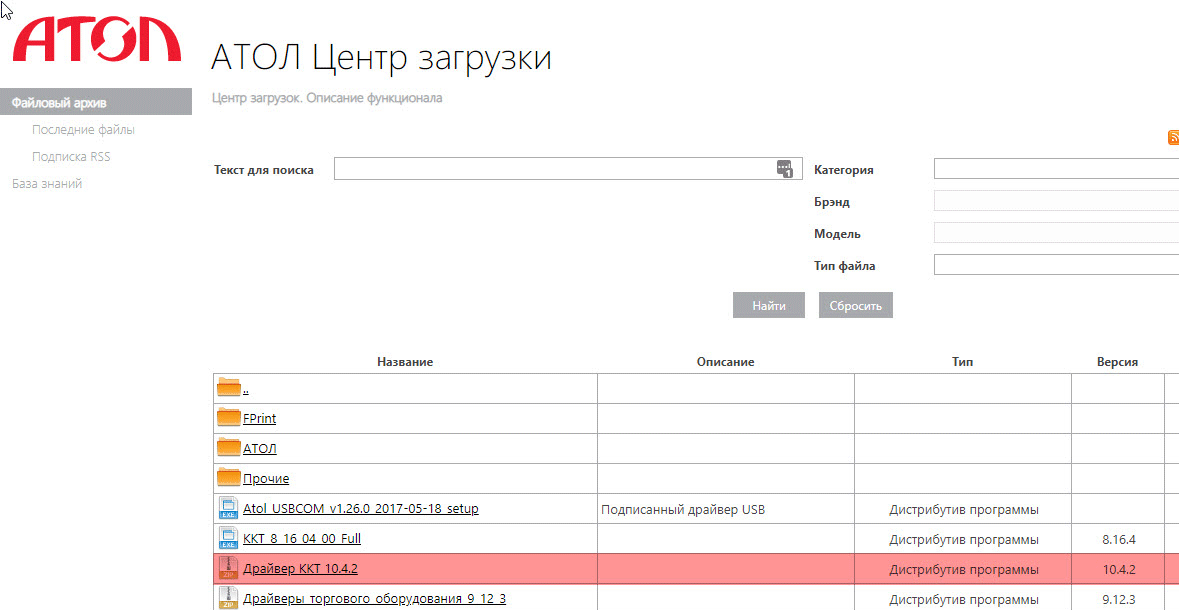Click the Atol_USBCOM exe file icon
This screenshot has height=610, width=1179.
pos(228,508)
